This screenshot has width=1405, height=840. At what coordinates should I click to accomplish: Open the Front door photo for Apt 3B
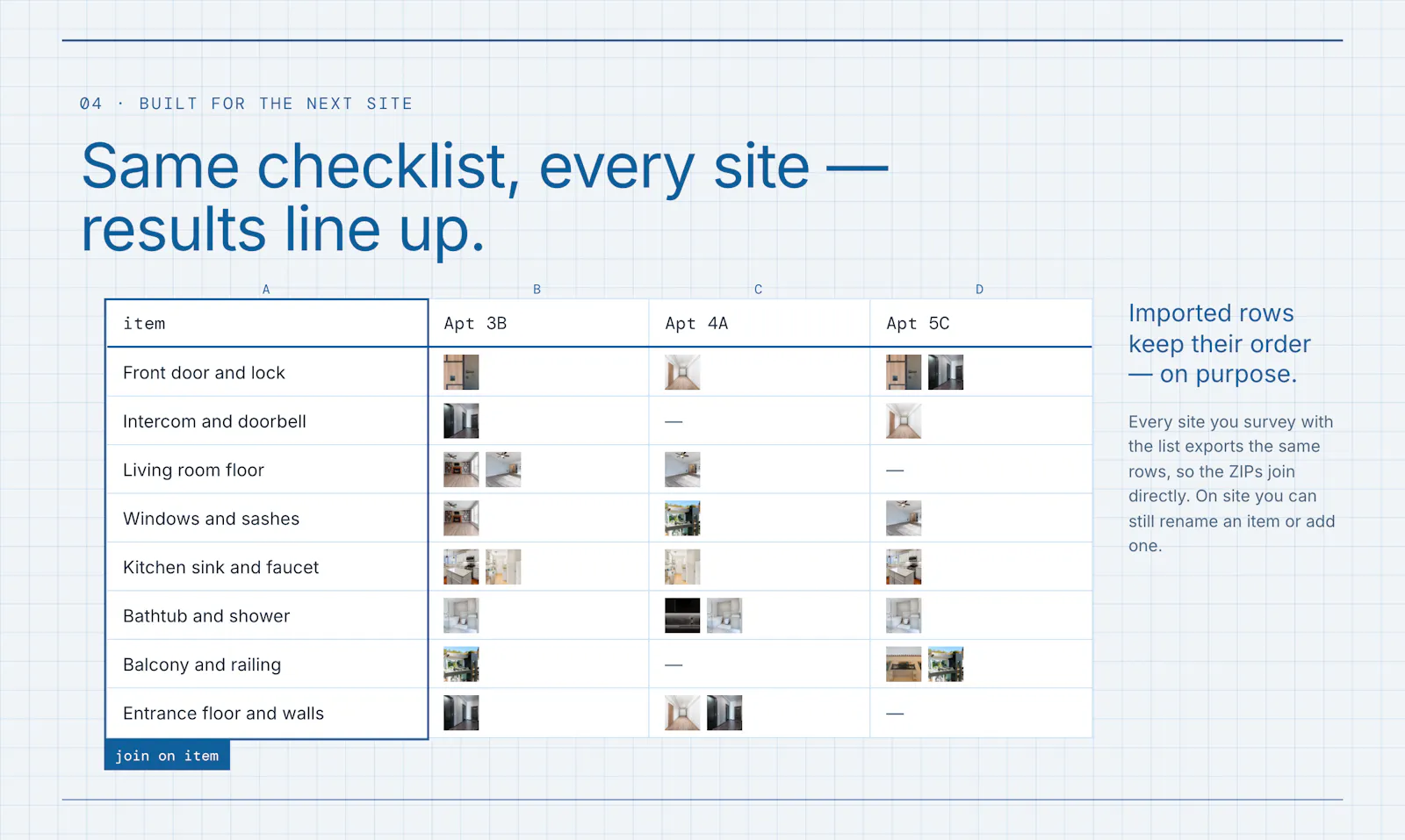coord(461,372)
